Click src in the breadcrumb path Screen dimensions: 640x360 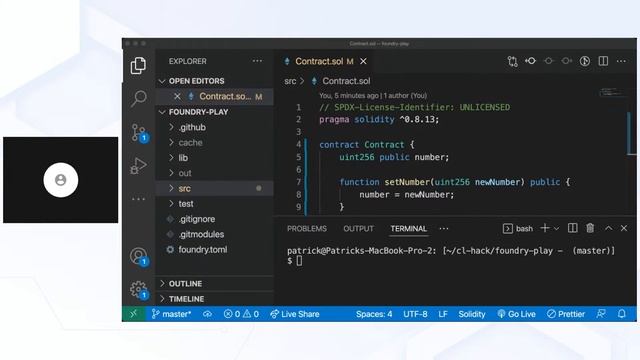(290, 81)
